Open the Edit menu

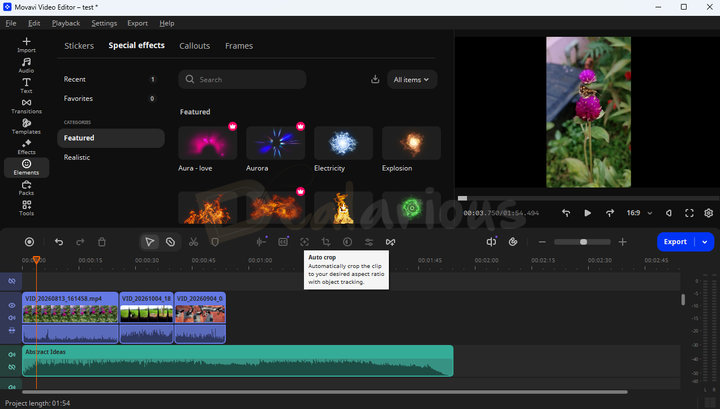point(34,23)
